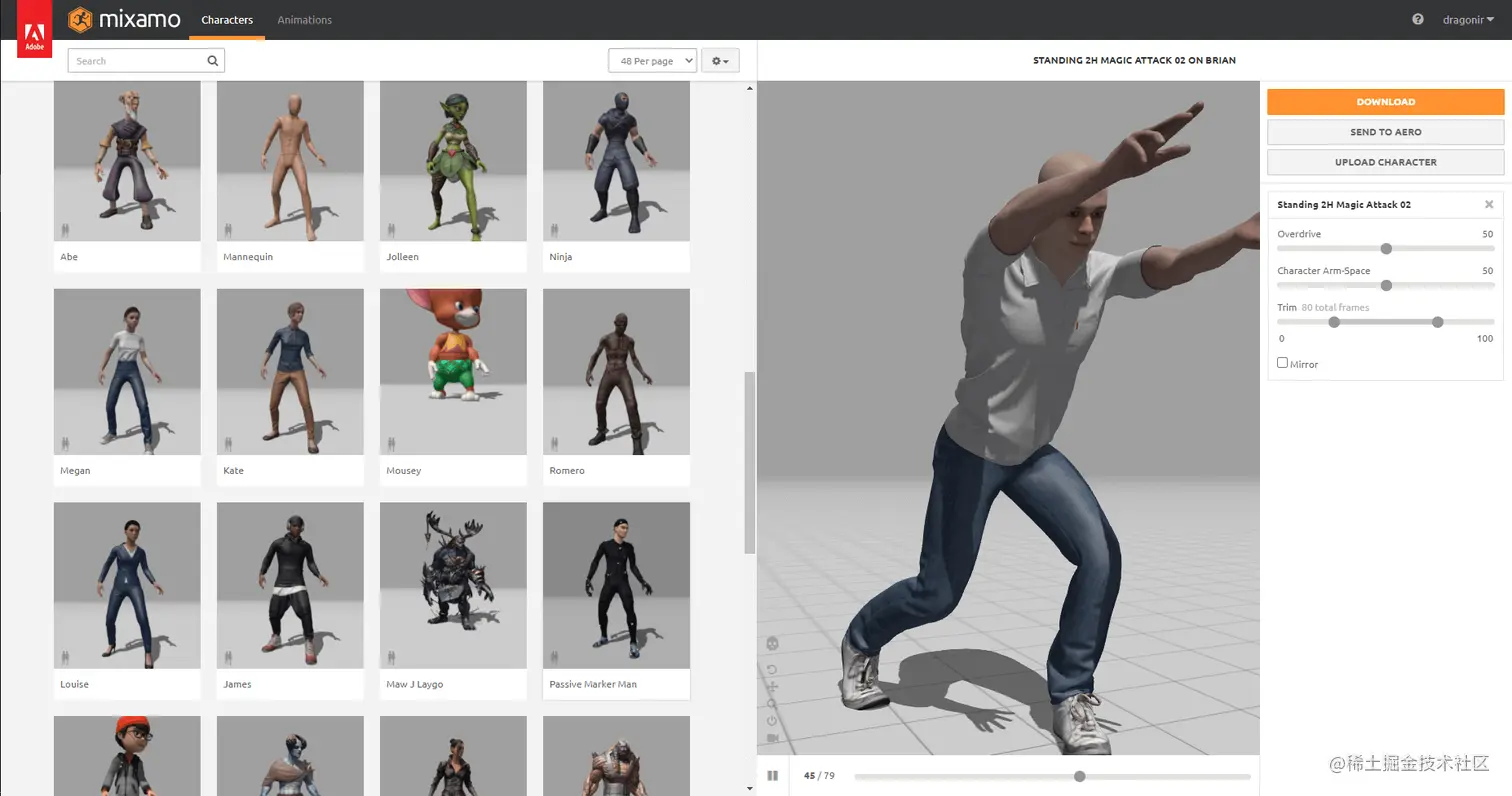Switch to the Animations tab
Image resolution: width=1512 pixels, height=796 pixels.
click(x=304, y=20)
